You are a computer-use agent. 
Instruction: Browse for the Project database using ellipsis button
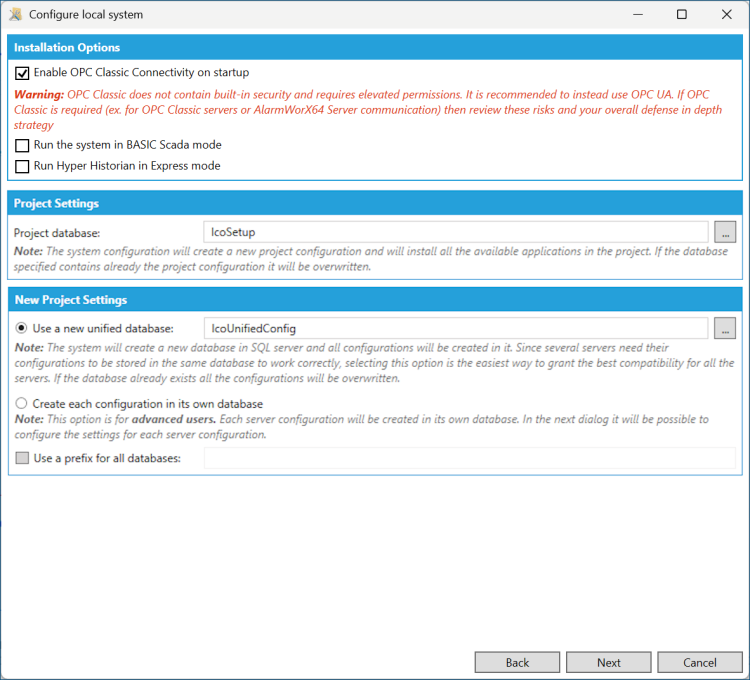click(x=725, y=232)
